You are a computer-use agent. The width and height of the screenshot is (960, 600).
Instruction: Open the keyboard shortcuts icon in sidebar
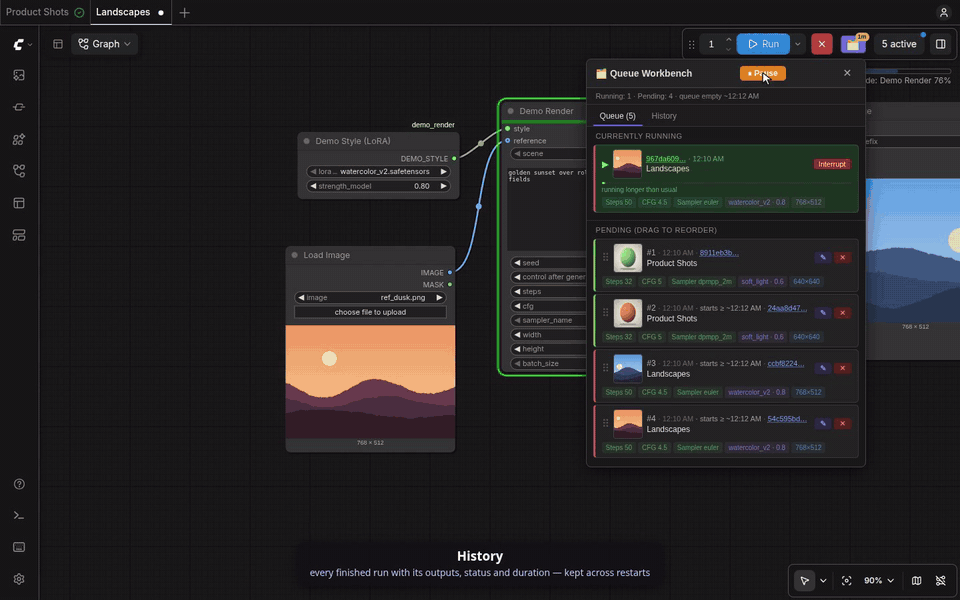19,547
